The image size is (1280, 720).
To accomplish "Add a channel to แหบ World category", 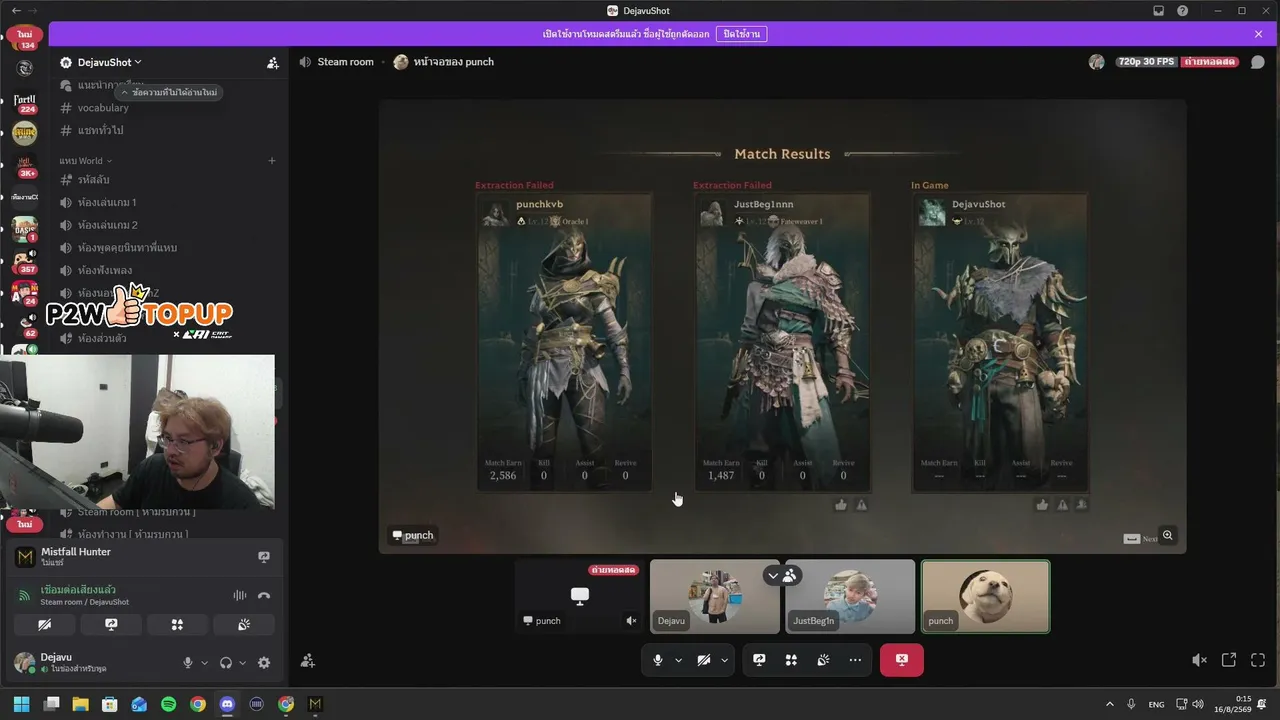I will tap(272, 161).
